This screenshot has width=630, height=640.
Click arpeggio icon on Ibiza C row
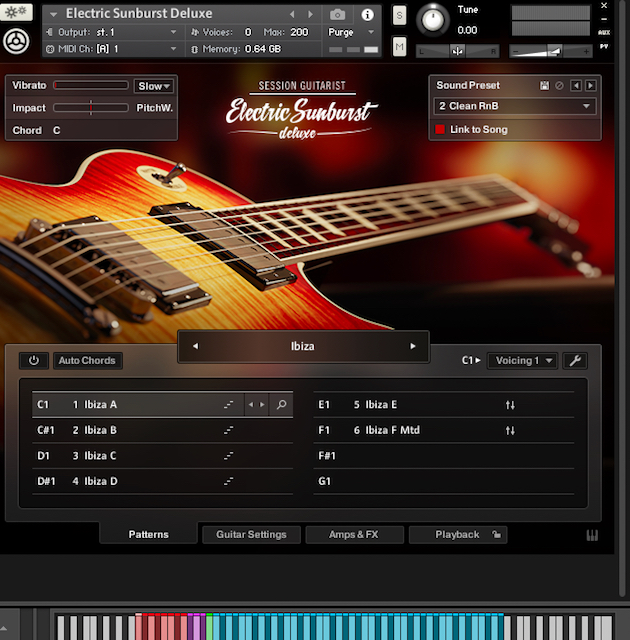pos(228,456)
